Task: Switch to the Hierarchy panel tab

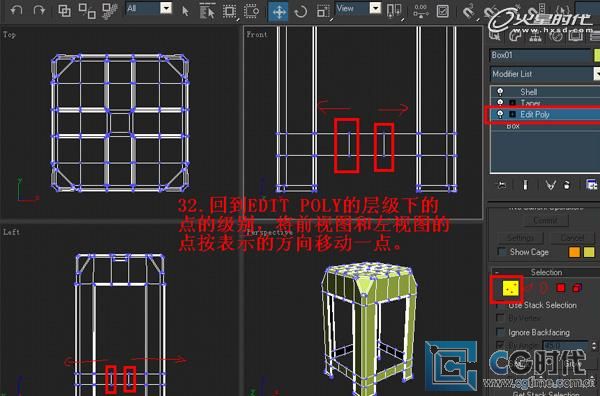Action: tap(535, 36)
